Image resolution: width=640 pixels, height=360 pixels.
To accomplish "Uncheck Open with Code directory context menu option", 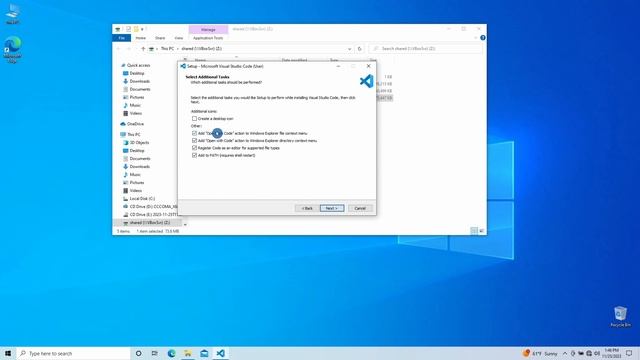I will (x=194, y=140).
